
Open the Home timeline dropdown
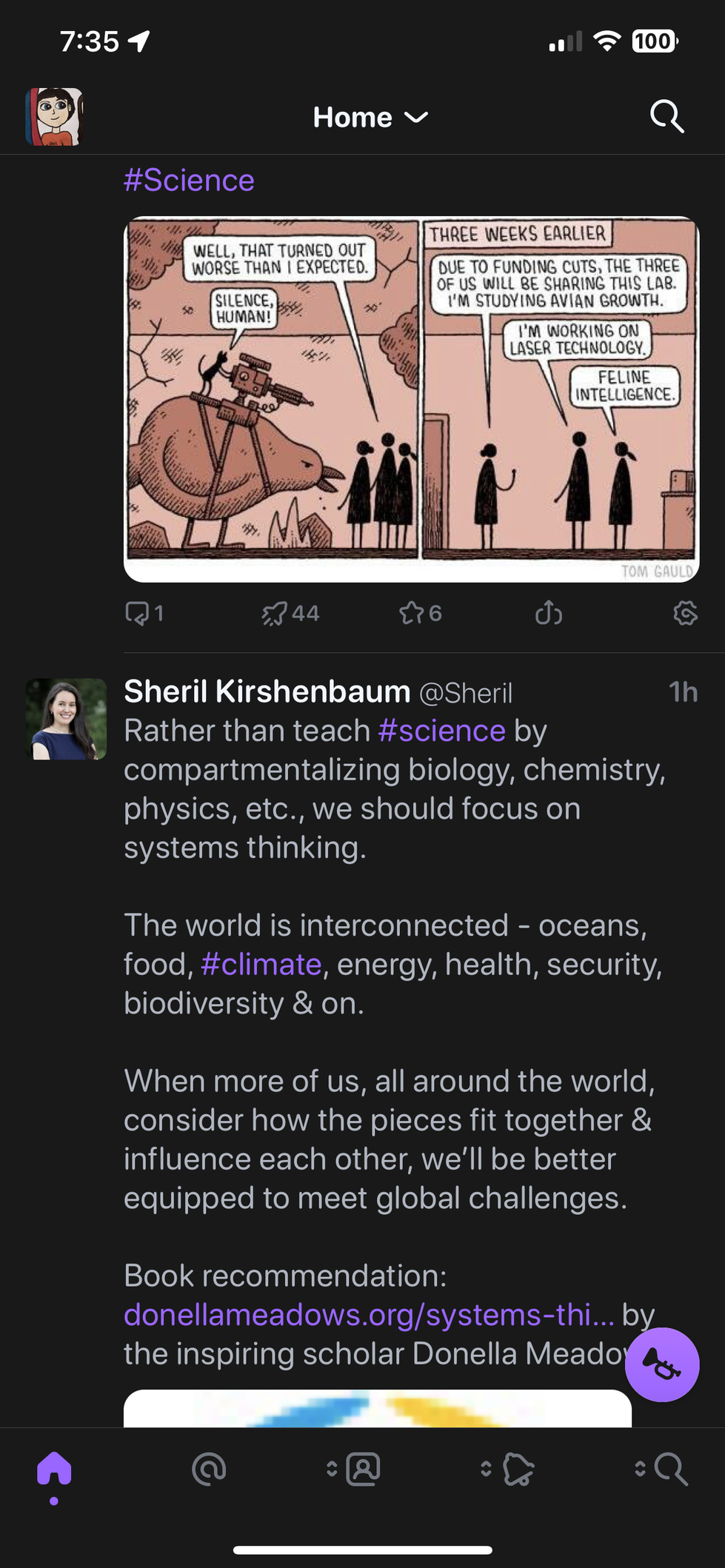[370, 117]
